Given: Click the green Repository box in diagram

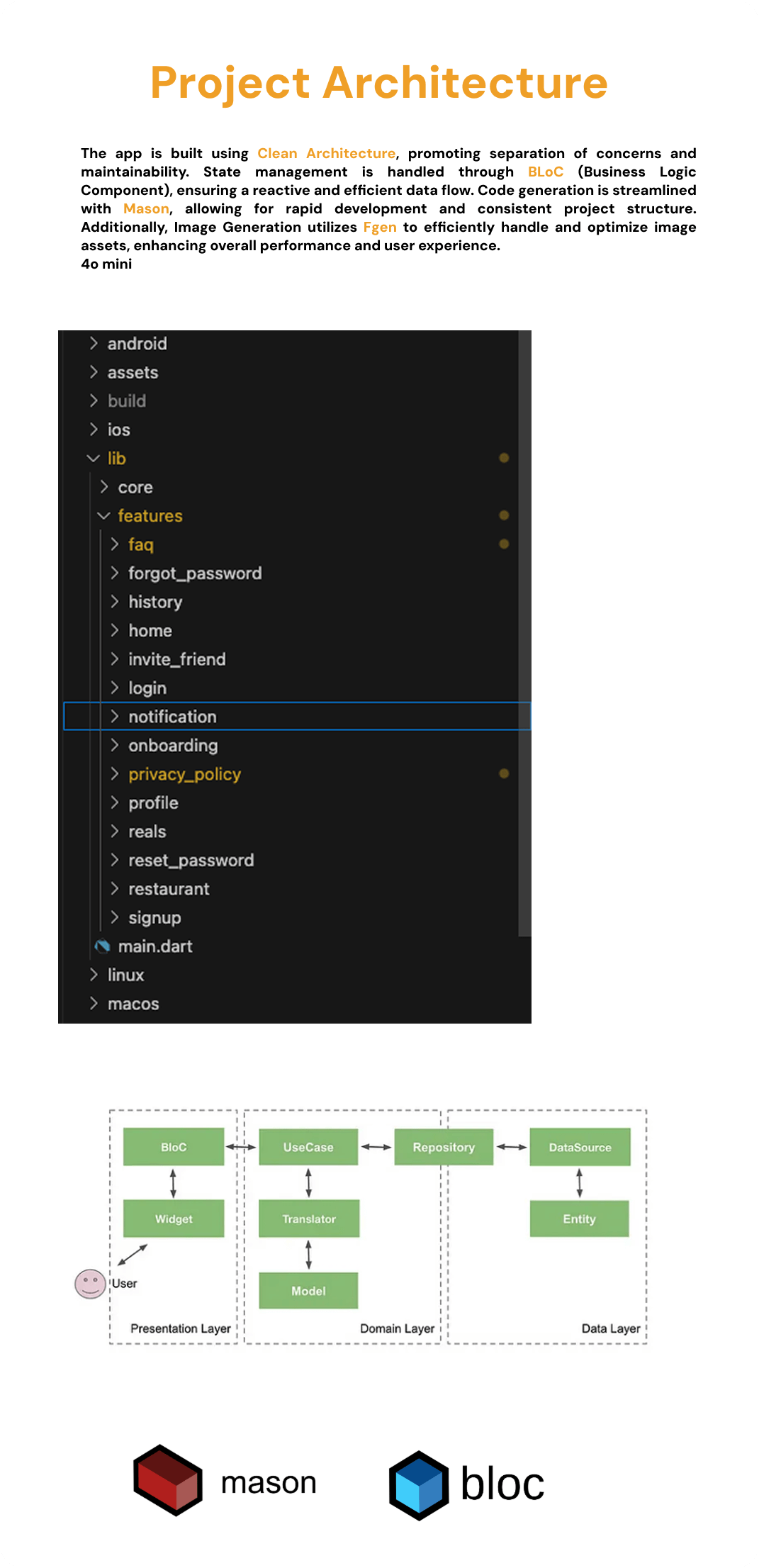Looking at the screenshot, I should [444, 1147].
